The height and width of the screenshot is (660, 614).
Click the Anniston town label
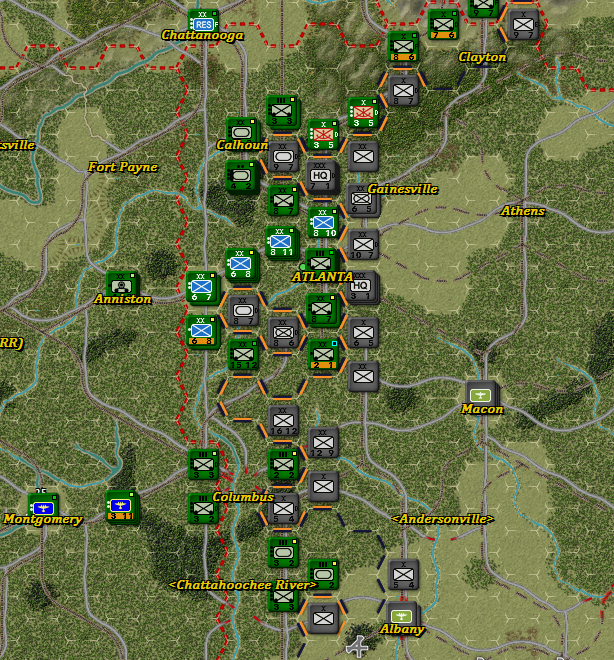point(123,299)
